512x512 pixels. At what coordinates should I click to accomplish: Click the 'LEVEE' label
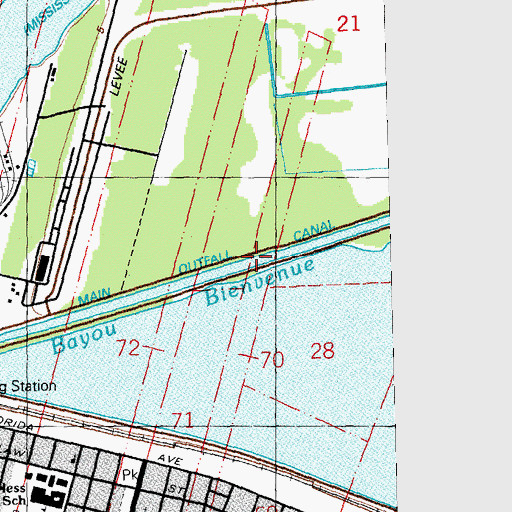119,77
